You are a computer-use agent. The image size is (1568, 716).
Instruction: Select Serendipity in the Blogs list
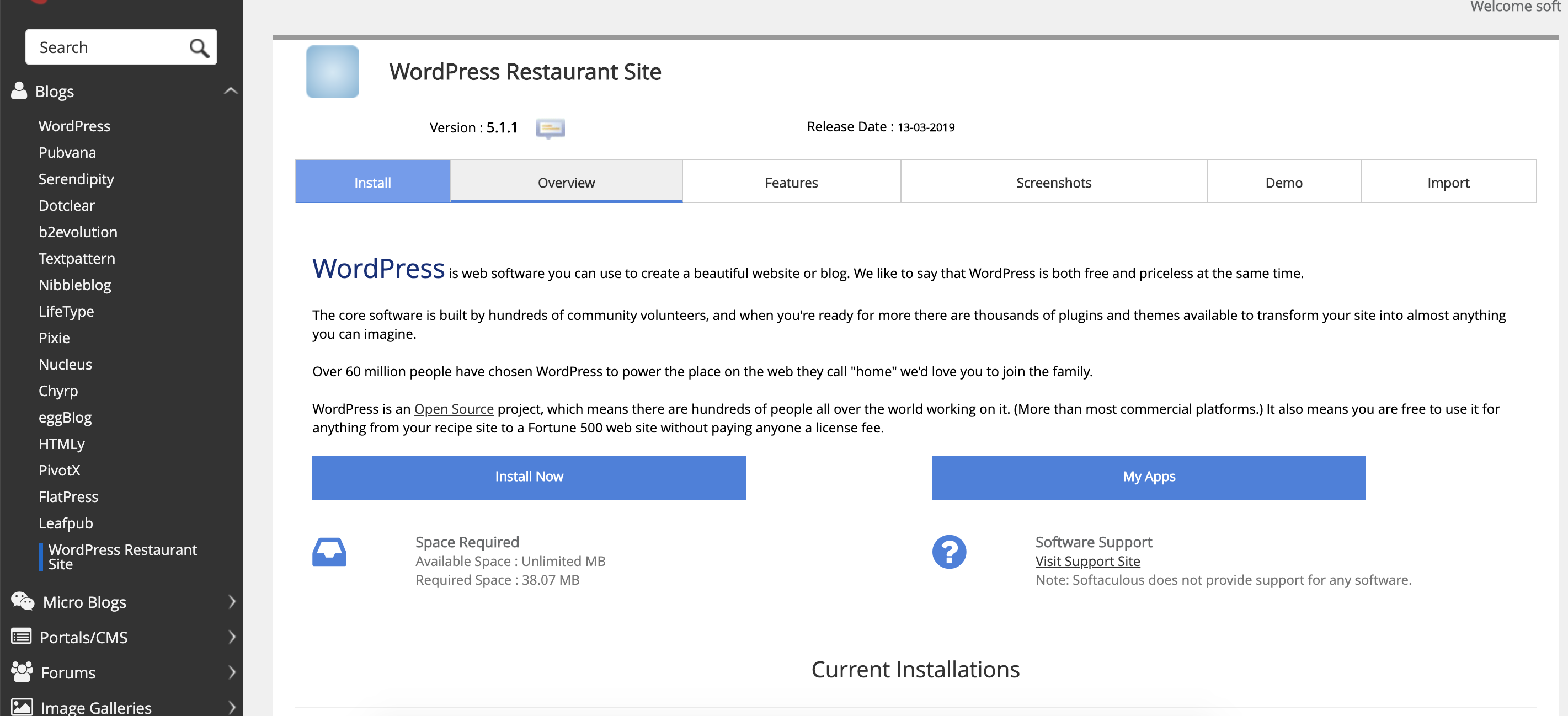click(x=76, y=179)
